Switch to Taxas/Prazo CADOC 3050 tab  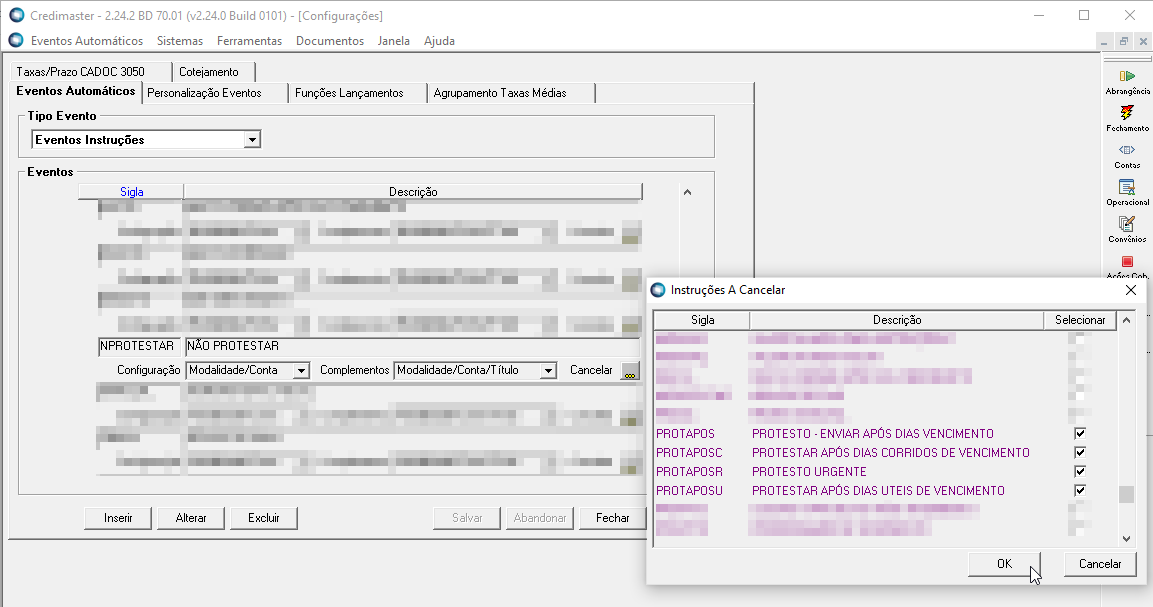90,71
